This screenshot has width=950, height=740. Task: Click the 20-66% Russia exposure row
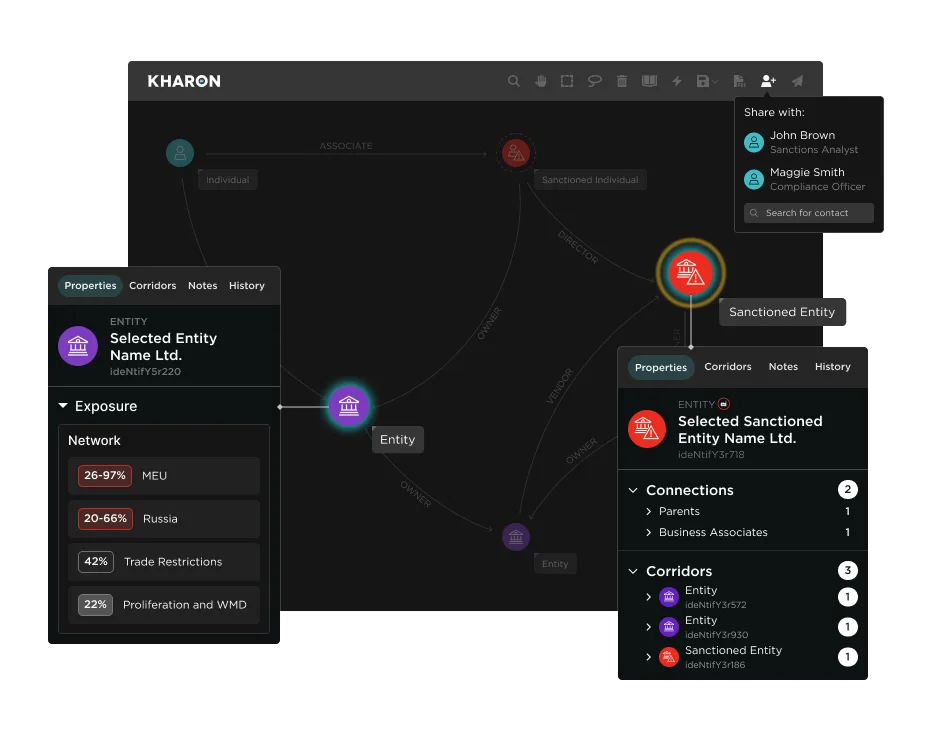pos(164,519)
